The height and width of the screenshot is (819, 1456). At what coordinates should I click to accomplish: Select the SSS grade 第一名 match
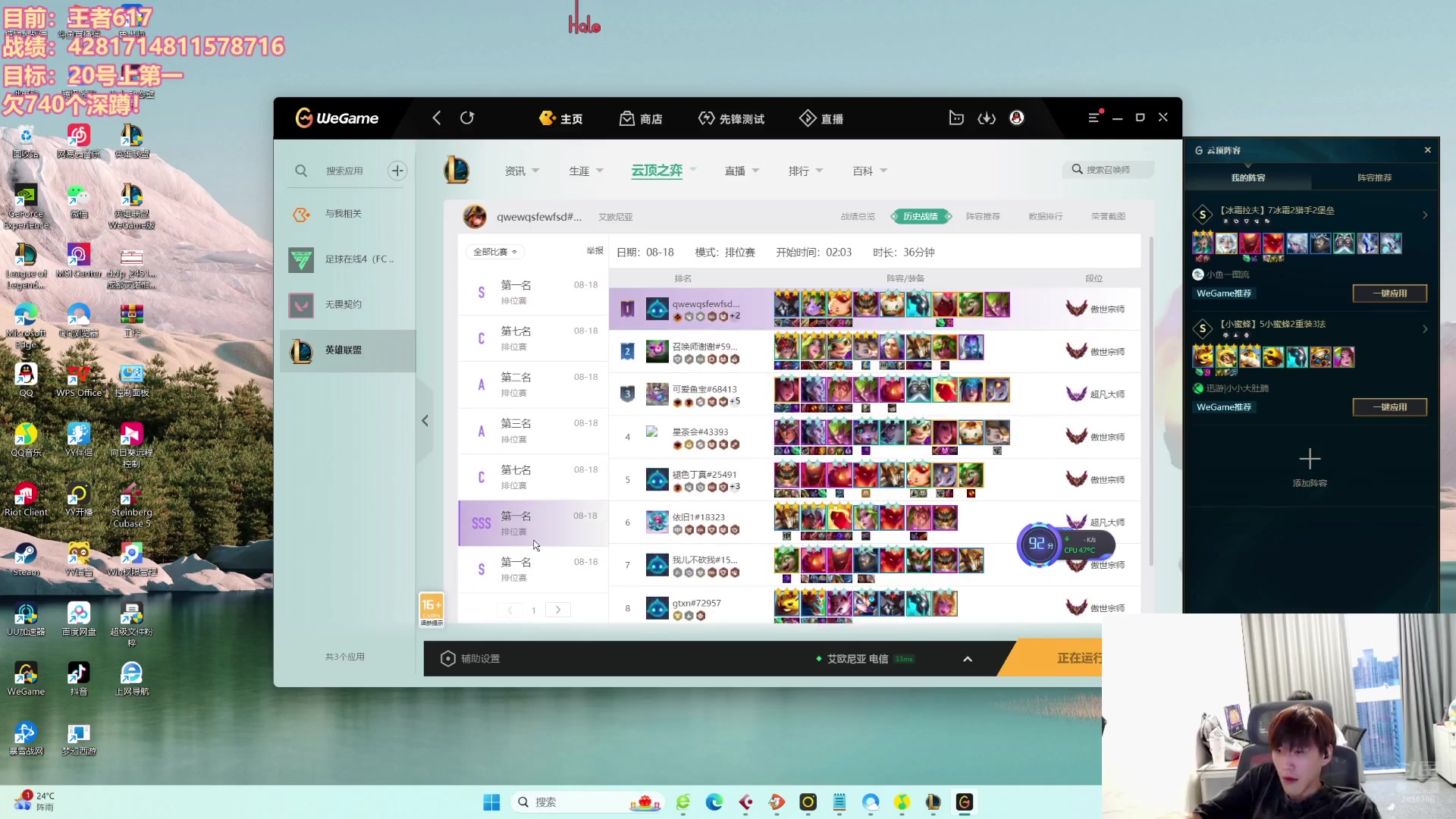tap(533, 523)
